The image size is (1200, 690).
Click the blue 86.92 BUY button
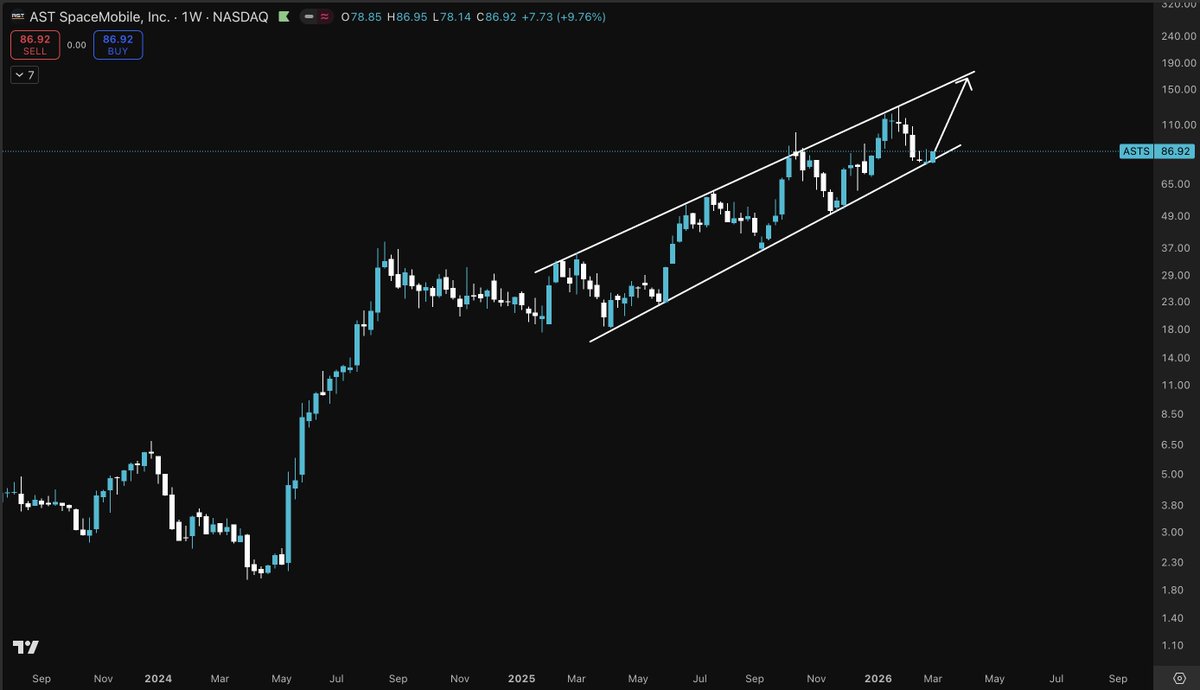coord(118,45)
